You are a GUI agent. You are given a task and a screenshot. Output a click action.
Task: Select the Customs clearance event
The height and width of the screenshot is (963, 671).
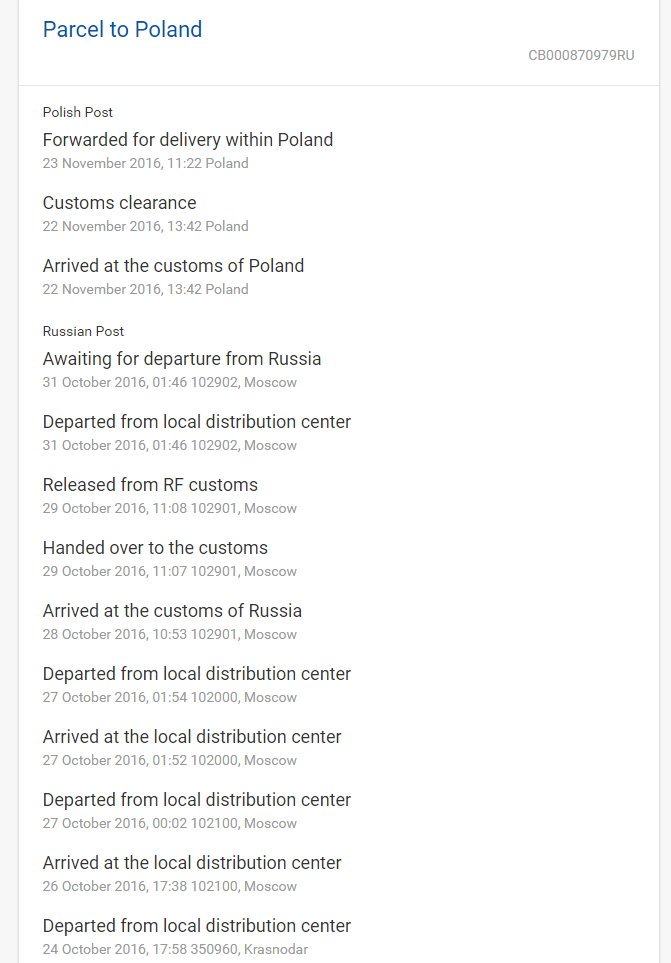point(119,203)
